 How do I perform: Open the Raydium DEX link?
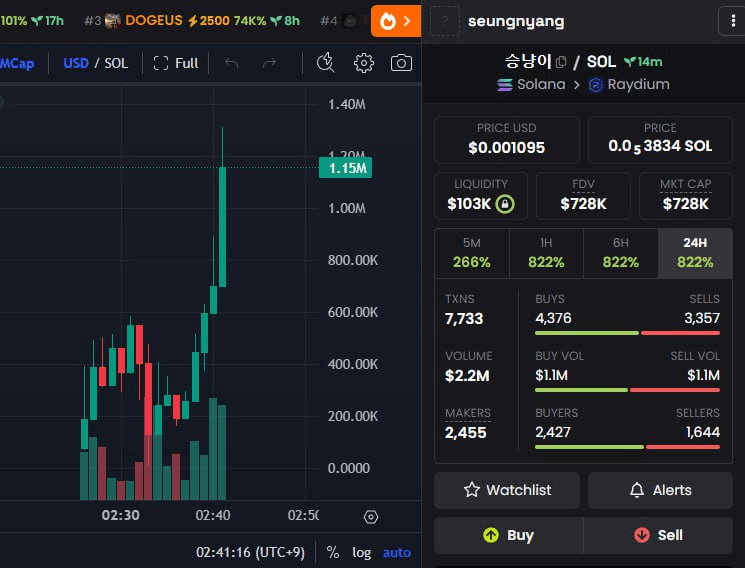pyautogui.click(x=629, y=85)
